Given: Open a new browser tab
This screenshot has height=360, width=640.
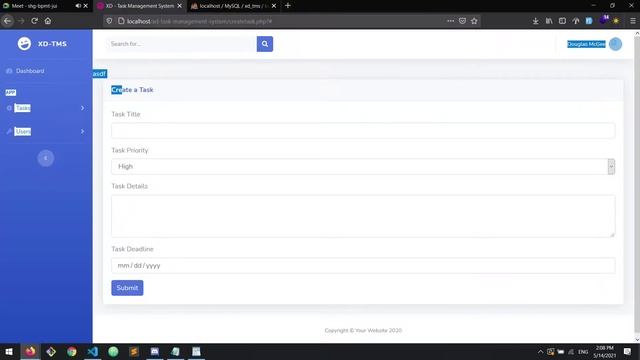Looking at the screenshot, I should [x=288, y=6].
